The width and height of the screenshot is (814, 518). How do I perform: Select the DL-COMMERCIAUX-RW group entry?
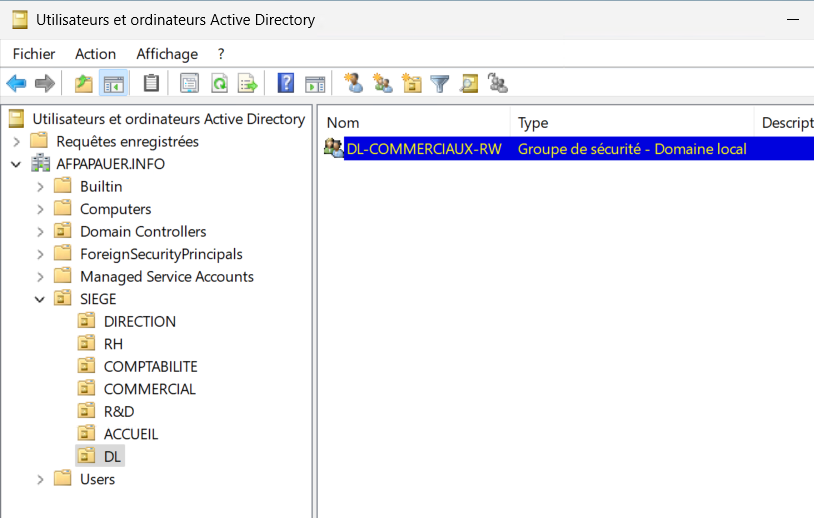(x=423, y=149)
